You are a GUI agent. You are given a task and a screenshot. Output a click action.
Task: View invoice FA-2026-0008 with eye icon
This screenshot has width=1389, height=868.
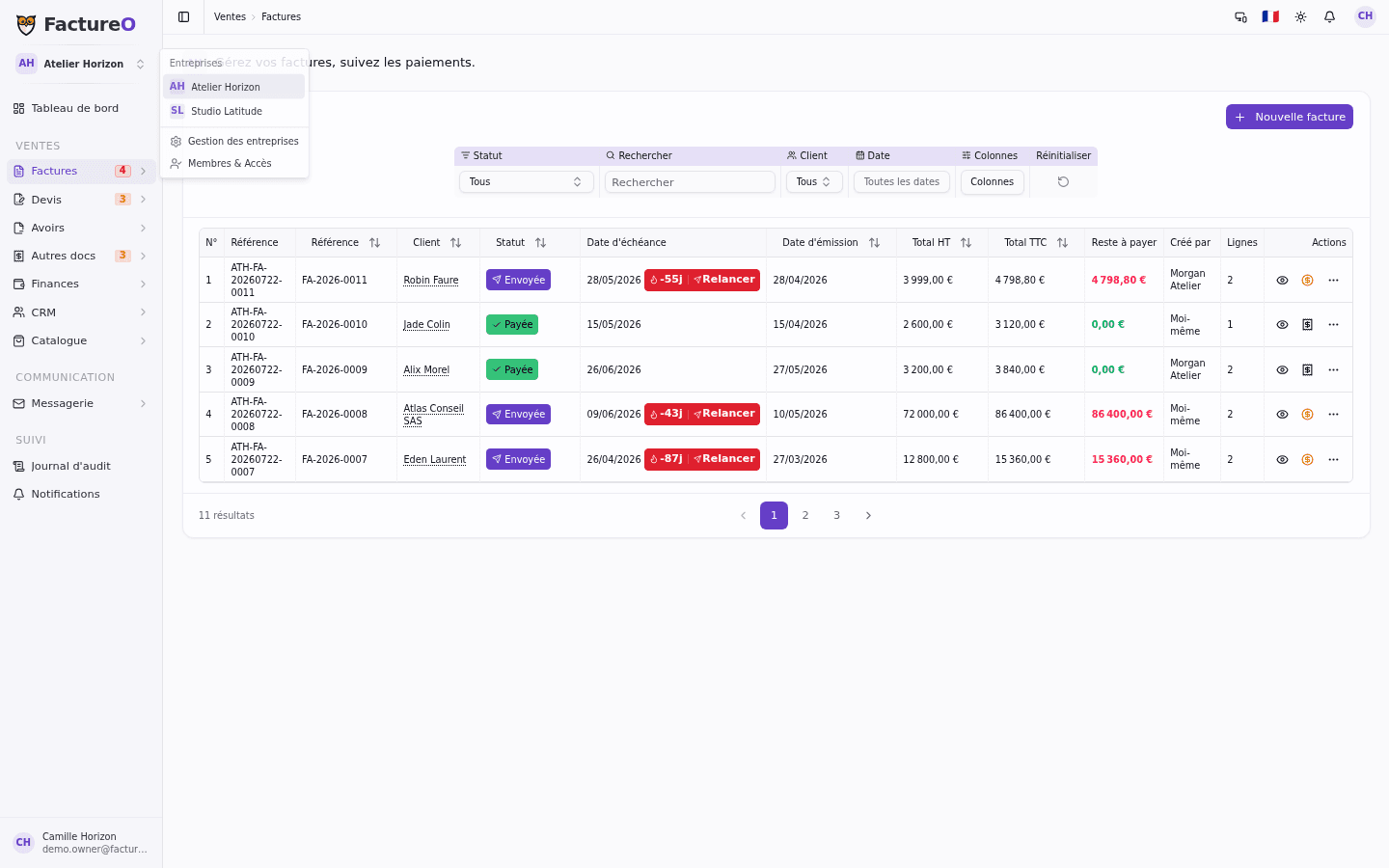click(1282, 414)
